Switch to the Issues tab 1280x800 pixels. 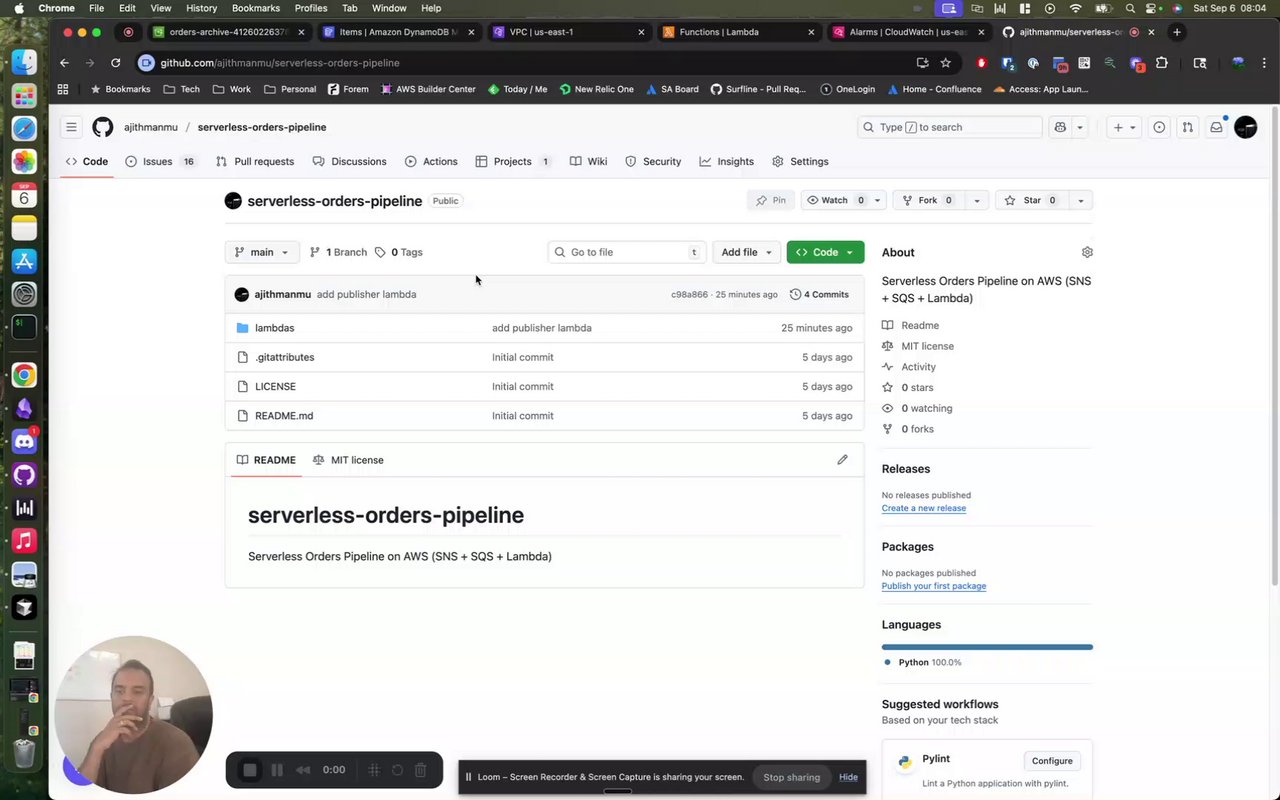click(160, 161)
